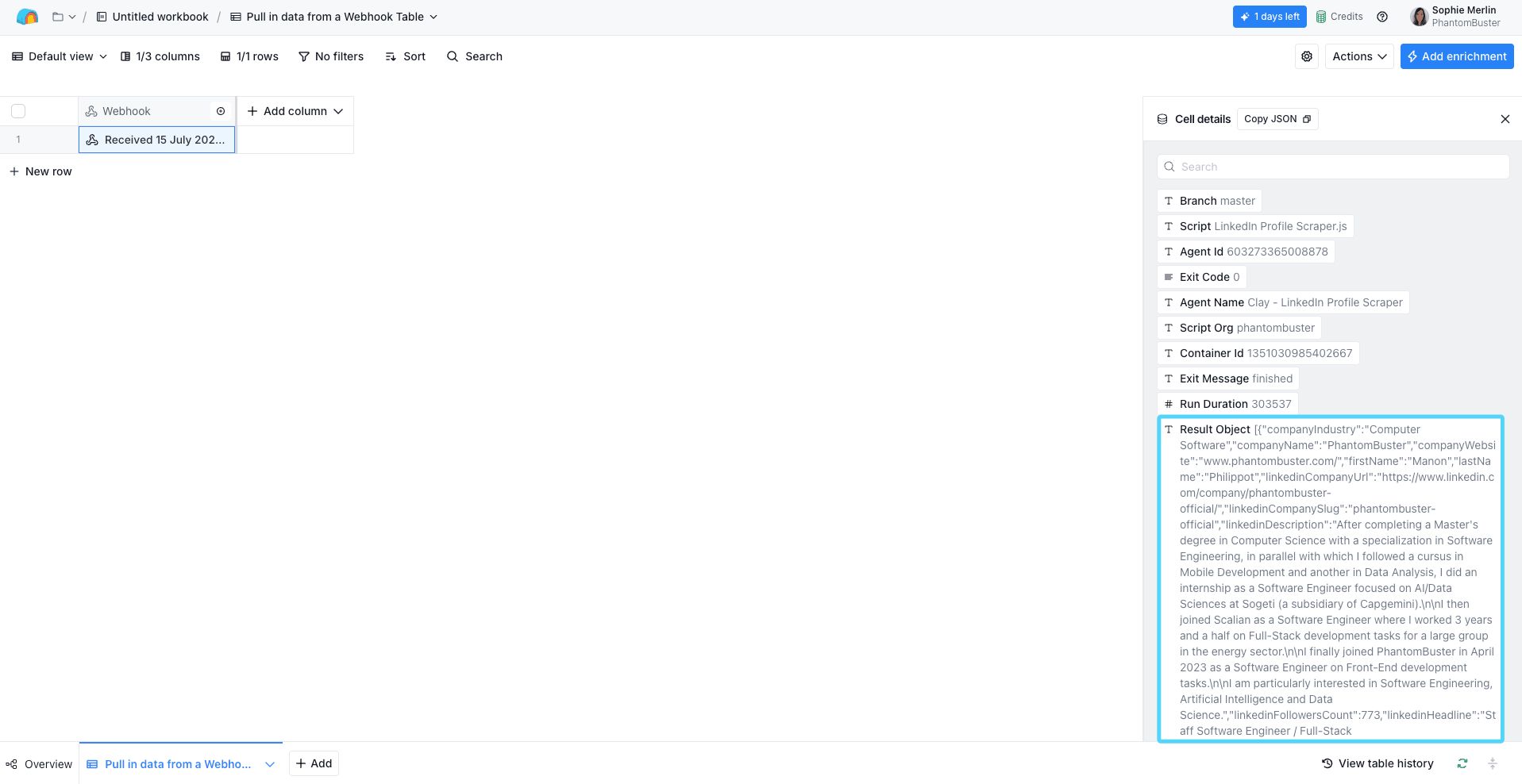Click the Add table button at bottom

click(314, 763)
